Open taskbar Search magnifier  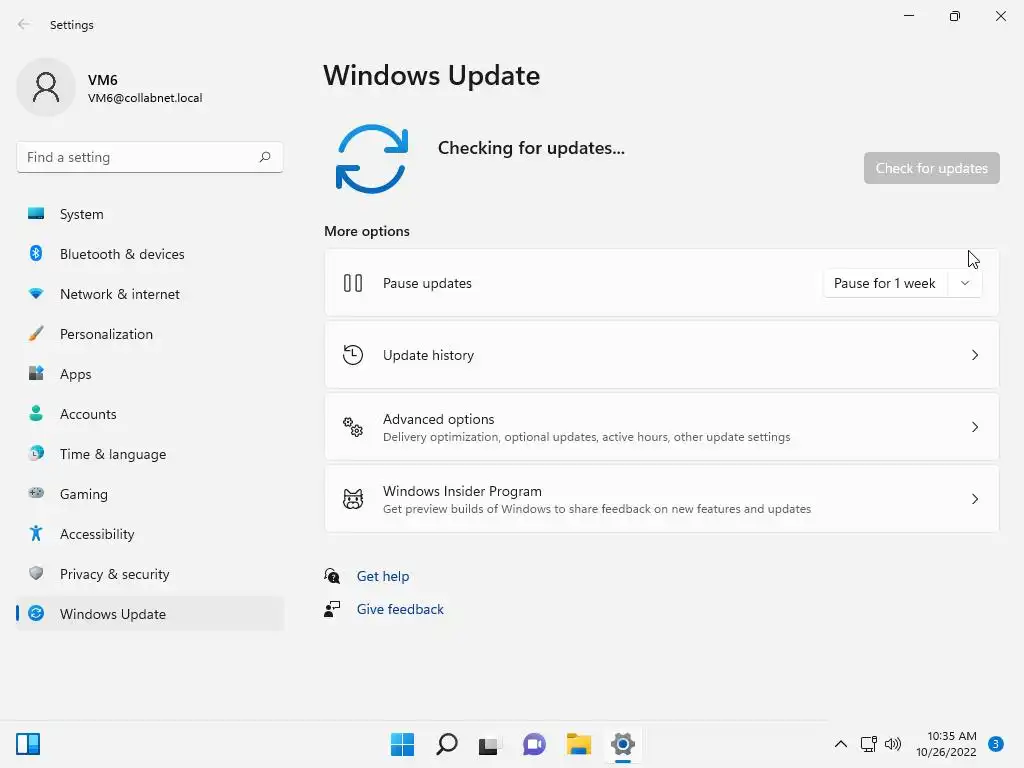click(447, 744)
